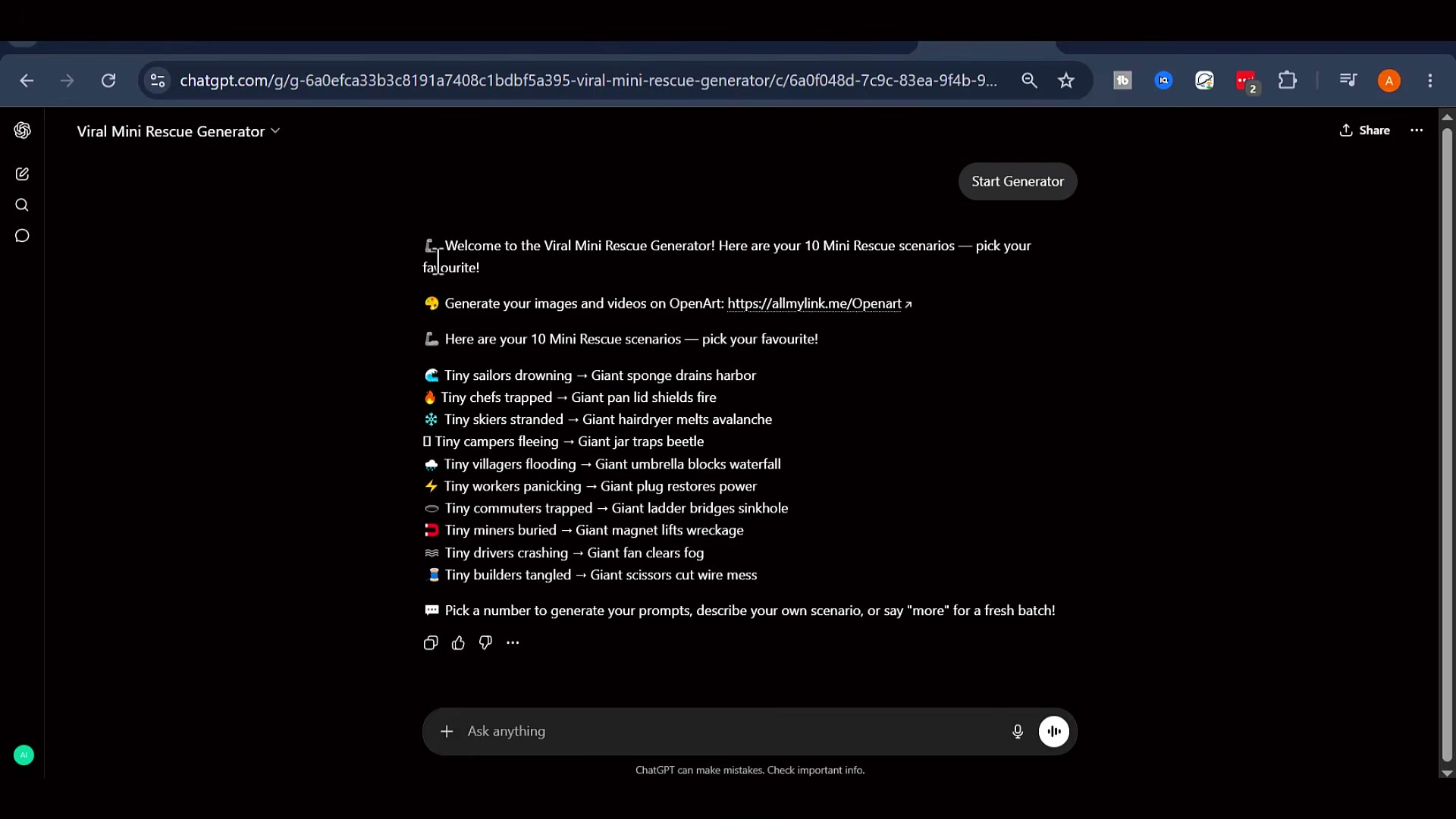Image resolution: width=1456 pixels, height=819 pixels.
Task: Open ChatGPT home via sidebar logo
Action: 23,130
